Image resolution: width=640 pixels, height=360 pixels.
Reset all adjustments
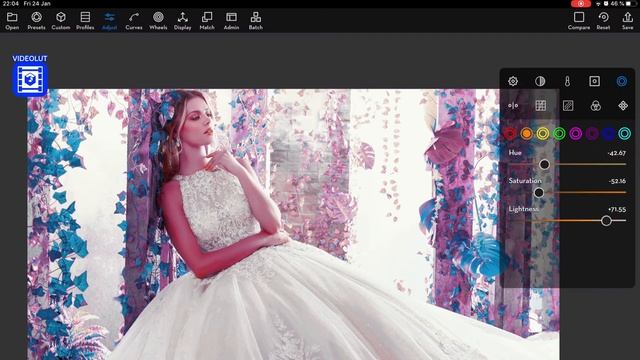tap(603, 21)
